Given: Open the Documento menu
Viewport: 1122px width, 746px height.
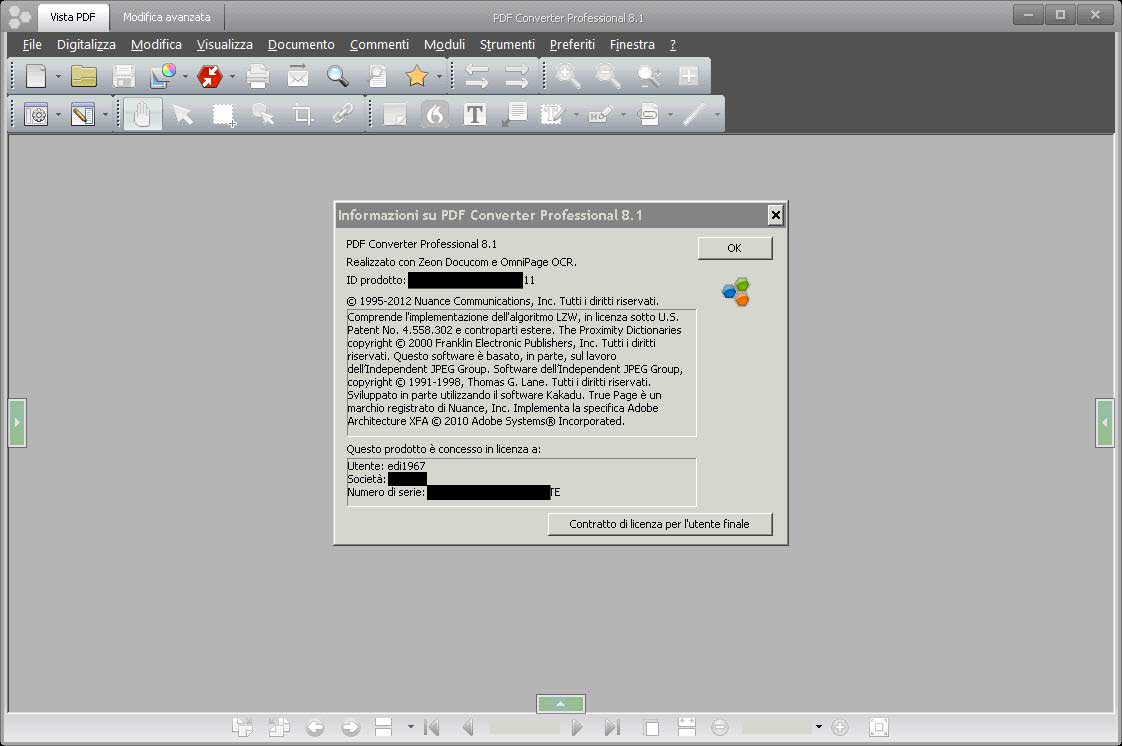Looking at the screenshot, I should (301, 44).
